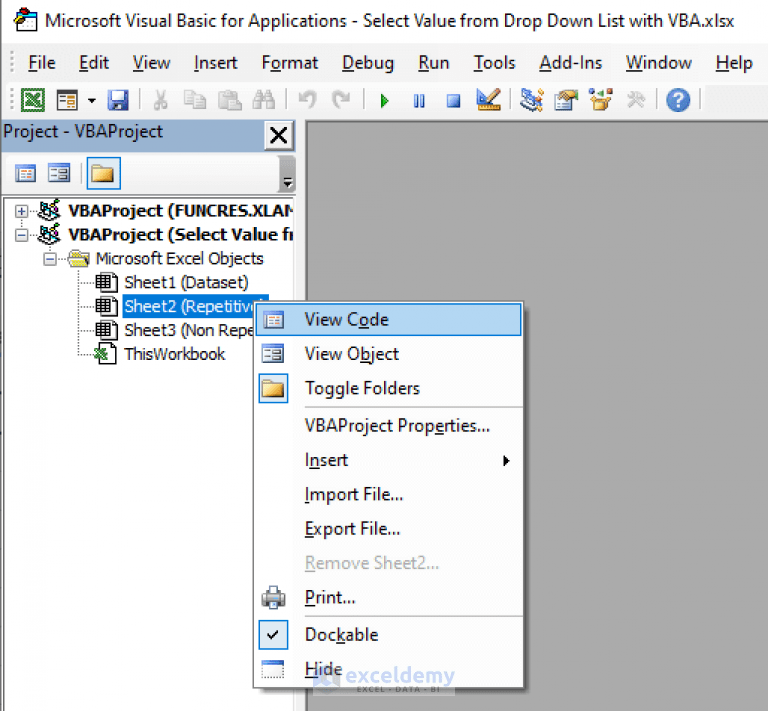768x711 pixels.
Task: Open the Insert UserForm dropdown arrow
Action: coord(92,101)
